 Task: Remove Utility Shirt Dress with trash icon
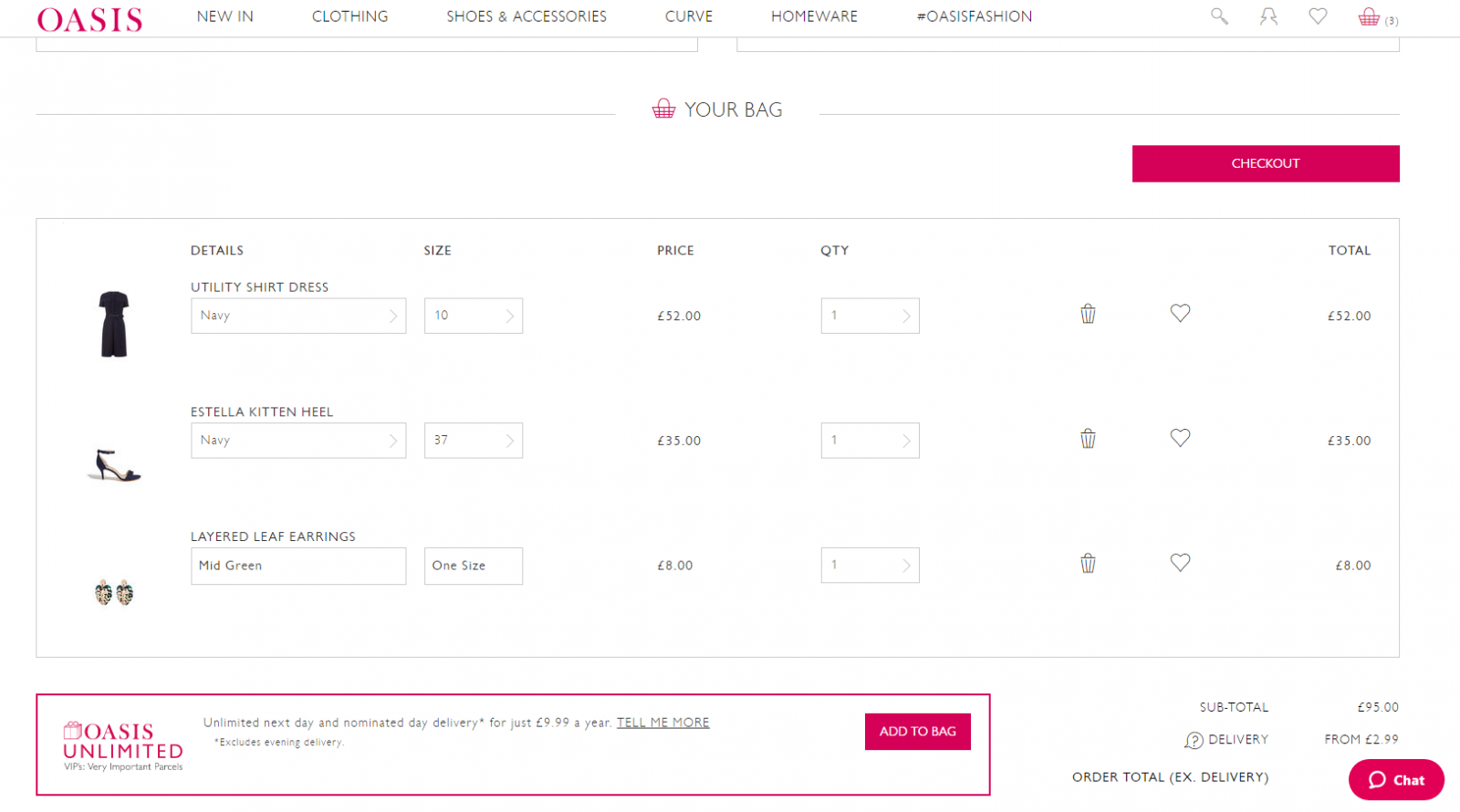1088,314
